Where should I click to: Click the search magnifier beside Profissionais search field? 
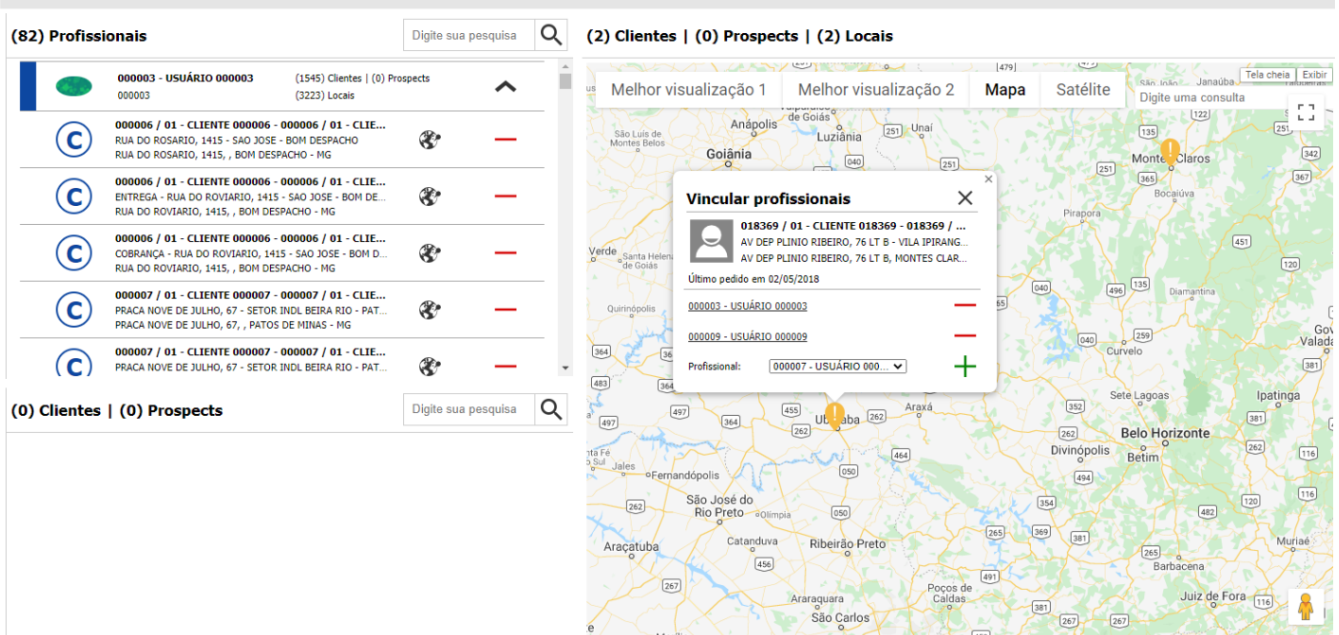[551, 35]
